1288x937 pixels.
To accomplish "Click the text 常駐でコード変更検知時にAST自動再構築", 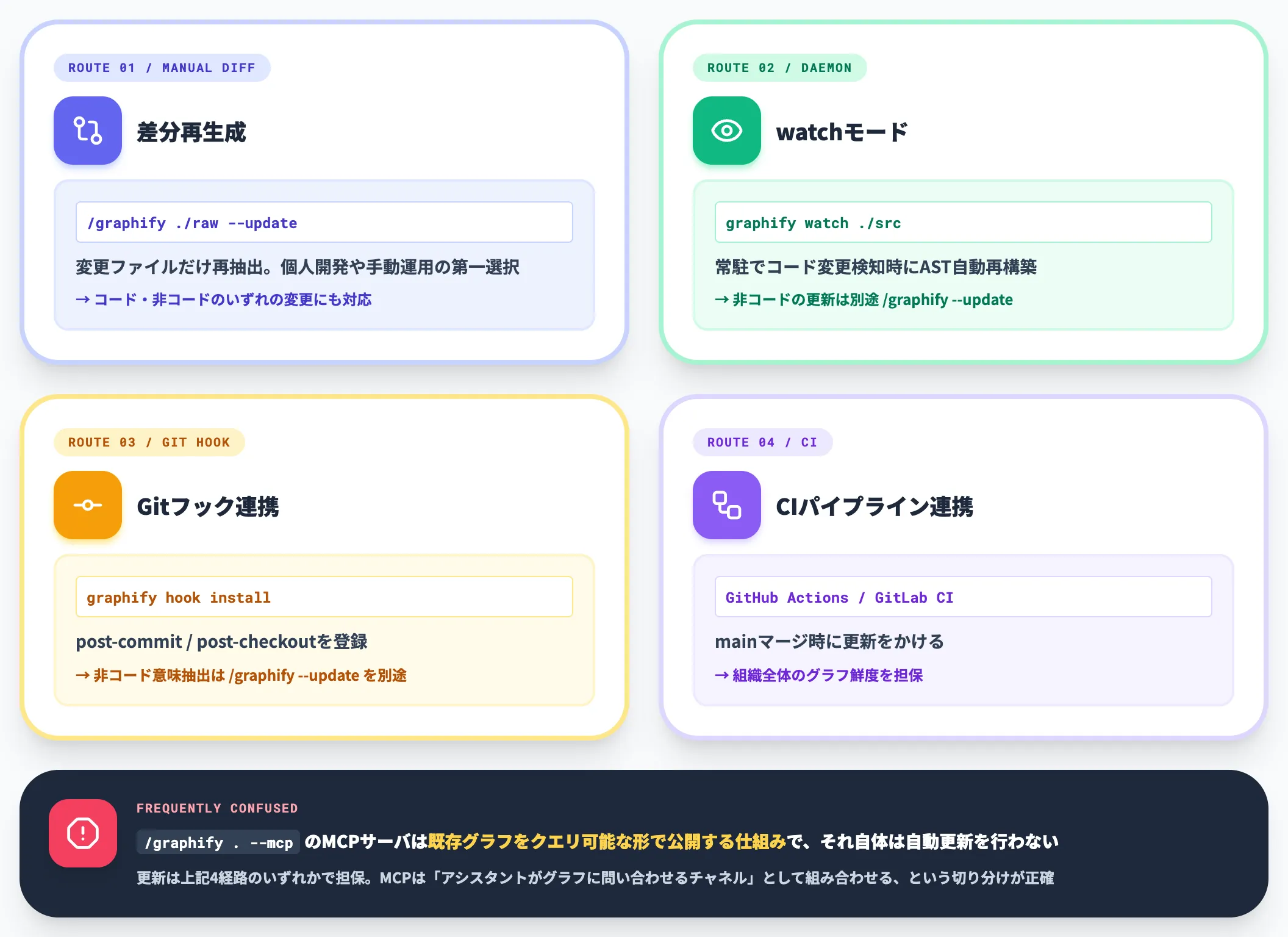I will coord(876,267).
